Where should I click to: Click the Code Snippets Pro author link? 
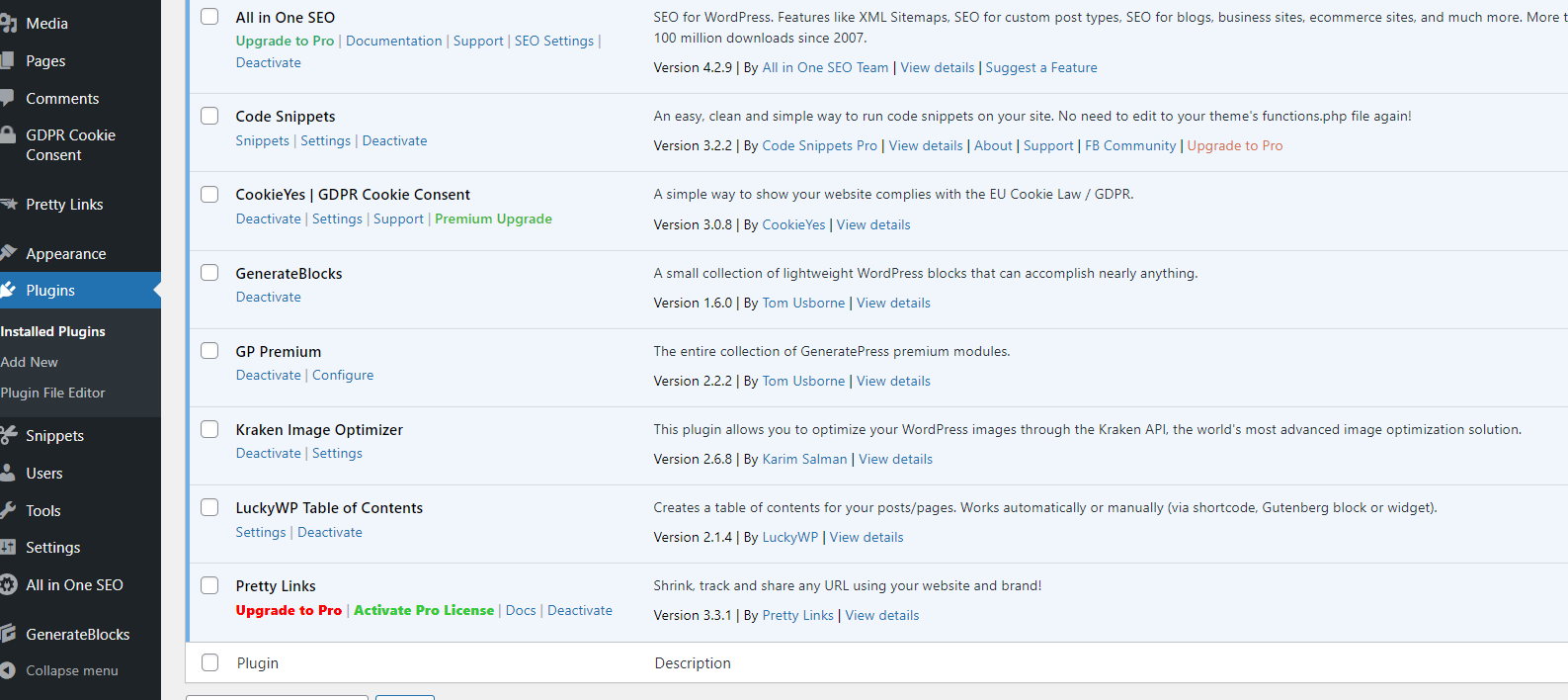click(820, 145)
